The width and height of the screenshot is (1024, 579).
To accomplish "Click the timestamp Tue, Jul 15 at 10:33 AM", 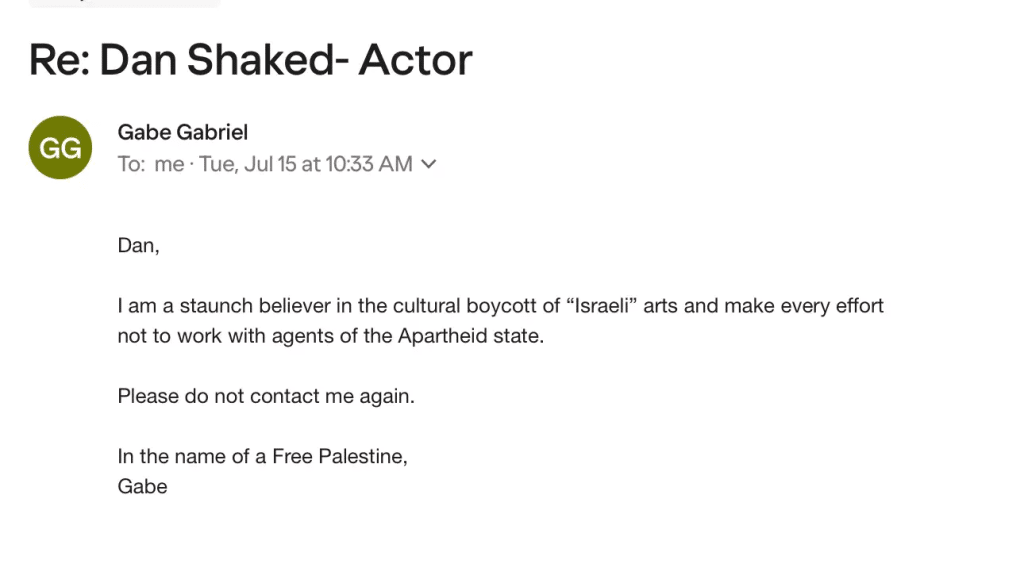I will [306, 164].
